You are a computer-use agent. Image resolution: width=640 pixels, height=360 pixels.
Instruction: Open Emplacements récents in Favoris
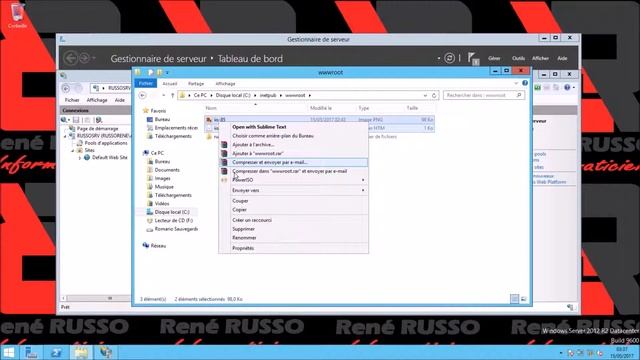(x=176, y=128)
